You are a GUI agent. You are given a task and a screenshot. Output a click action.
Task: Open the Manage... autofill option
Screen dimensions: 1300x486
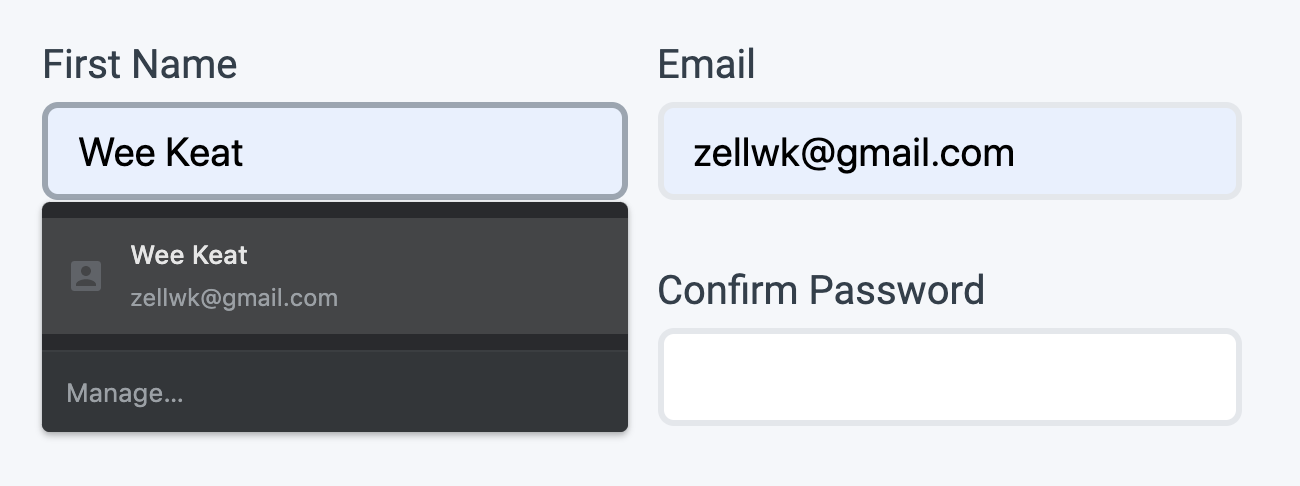point(125,393)
